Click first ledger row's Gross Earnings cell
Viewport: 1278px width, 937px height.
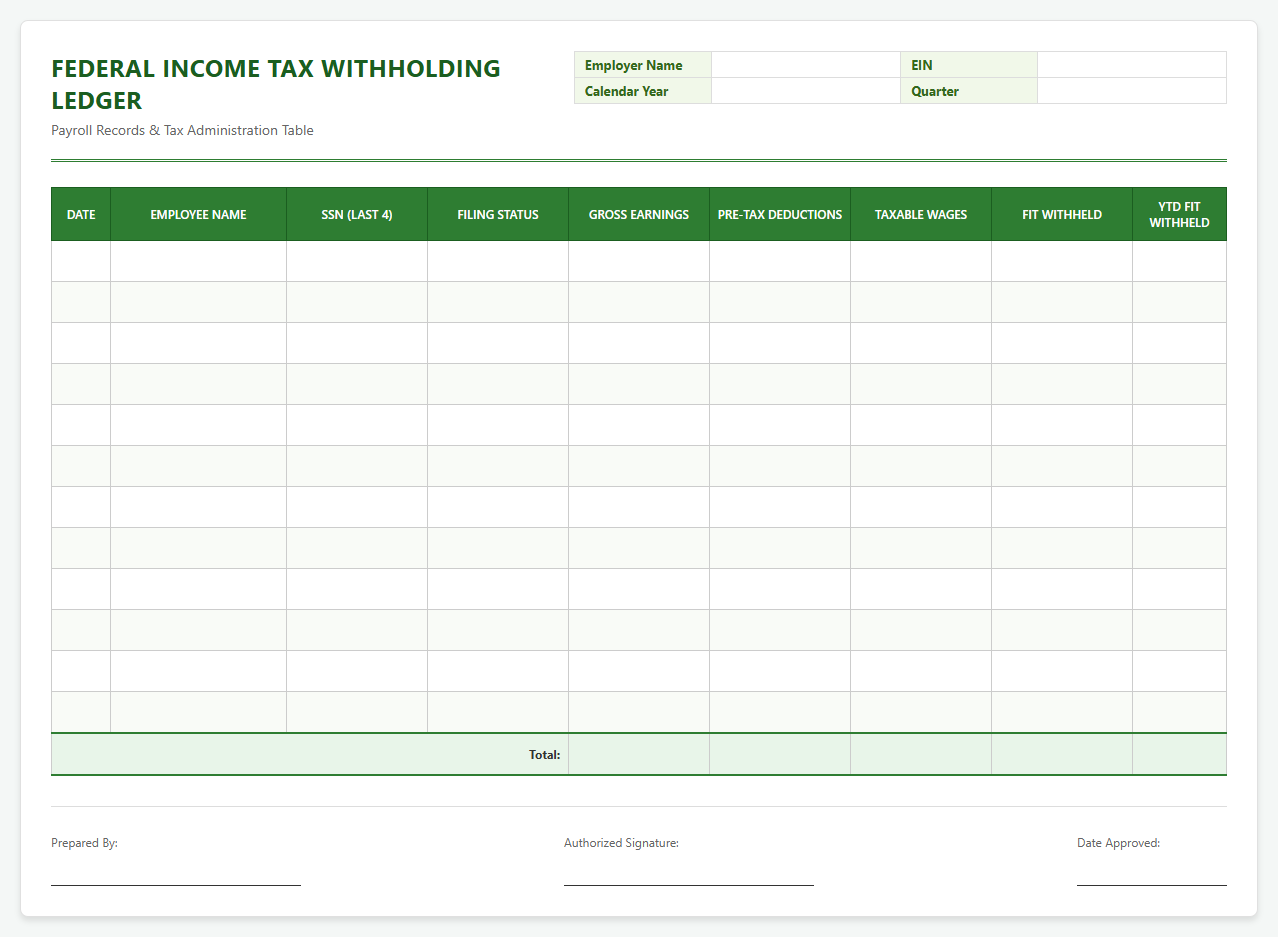(639, 261)
